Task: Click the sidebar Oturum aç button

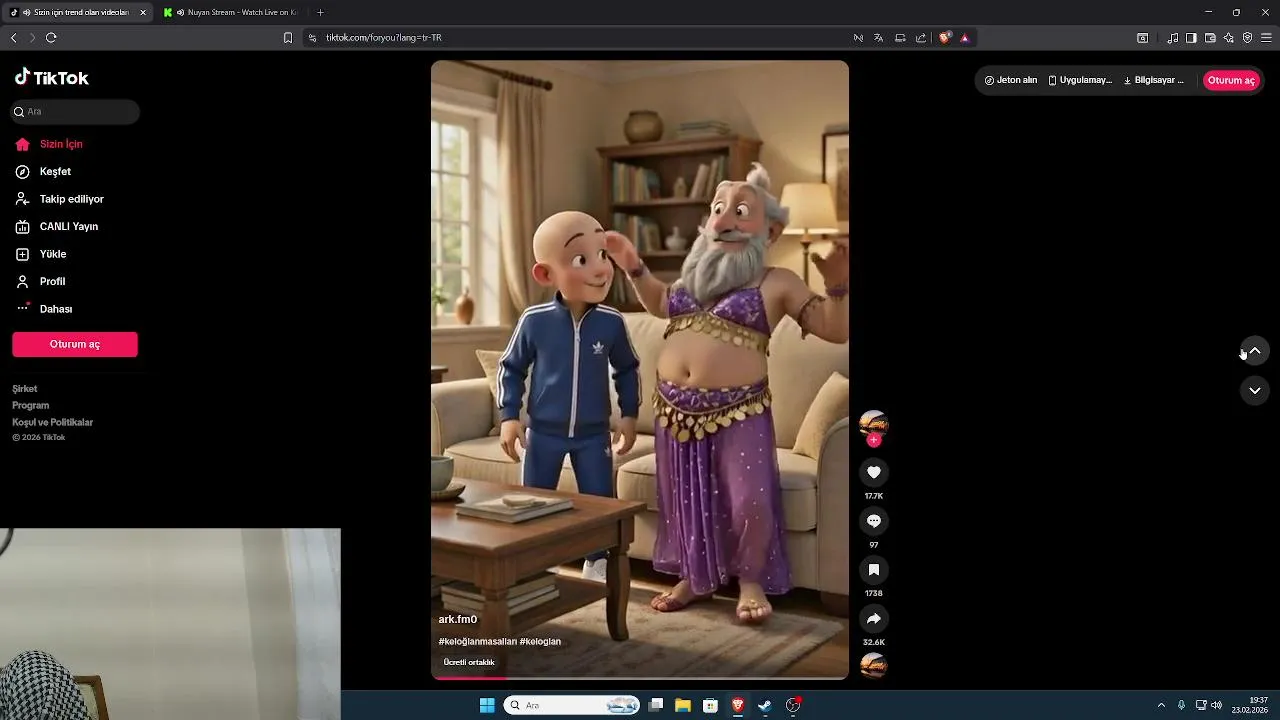Action: click(x=75, y=344)
